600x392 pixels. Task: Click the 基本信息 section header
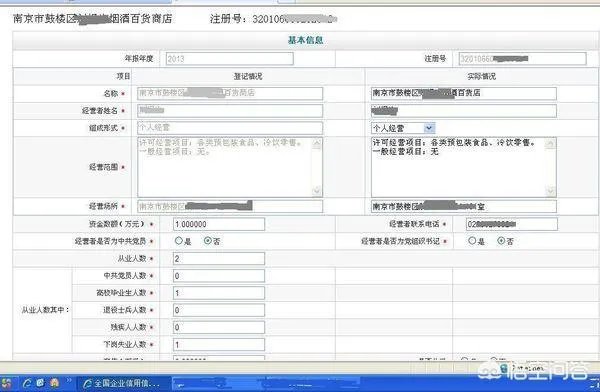[x=305, y=40]
